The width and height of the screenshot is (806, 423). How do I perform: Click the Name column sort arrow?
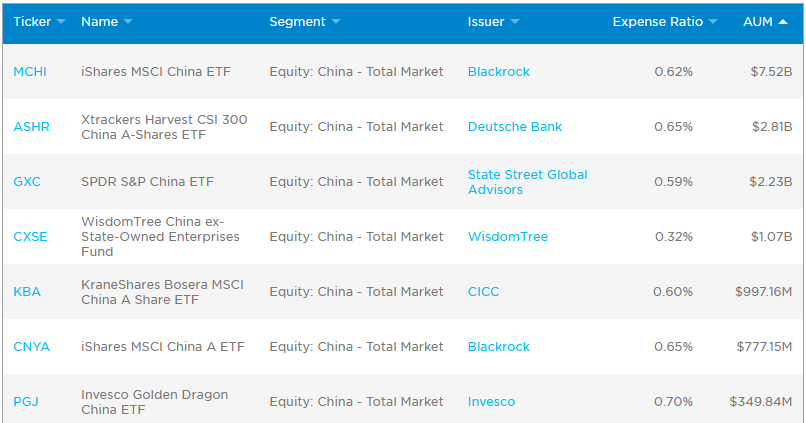click(x=127, y=22)
